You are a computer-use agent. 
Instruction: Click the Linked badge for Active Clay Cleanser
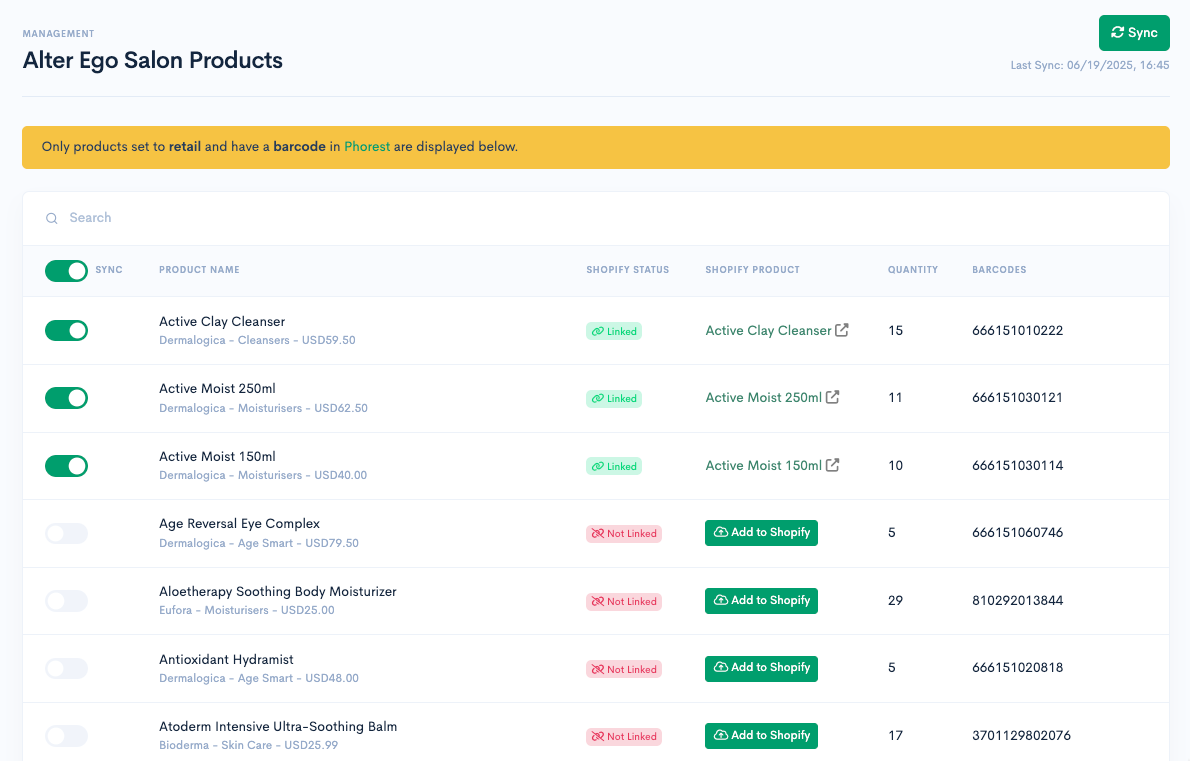click(x=614, y=332)
